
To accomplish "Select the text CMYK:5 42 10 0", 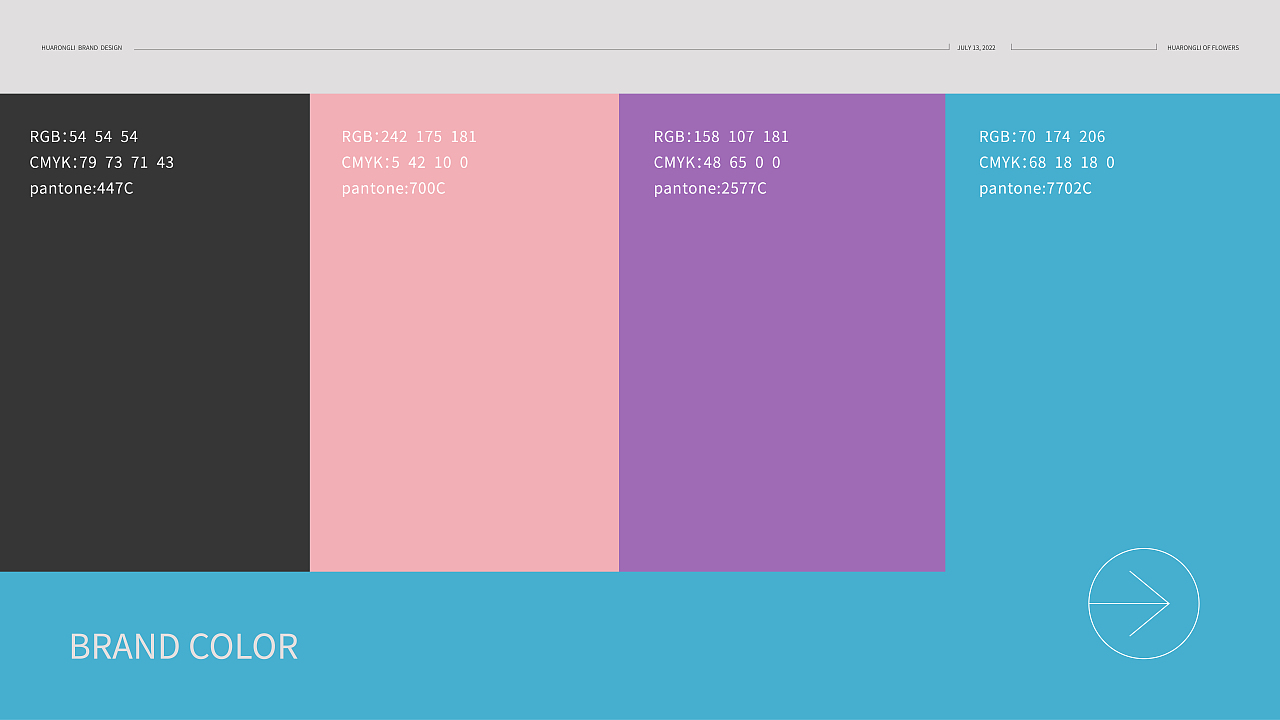I will (x=405, y=162).
